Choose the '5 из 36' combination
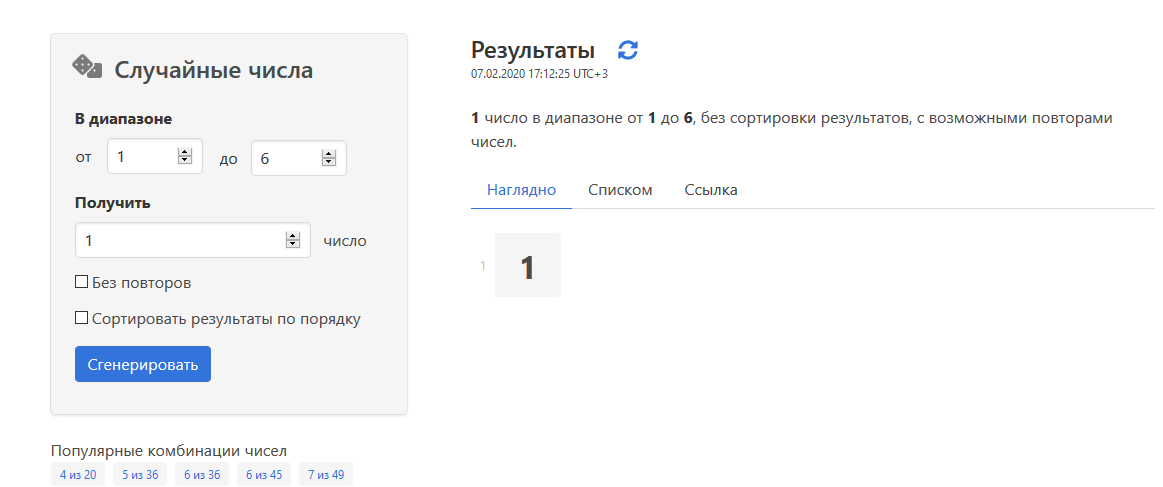 (140, 474)
